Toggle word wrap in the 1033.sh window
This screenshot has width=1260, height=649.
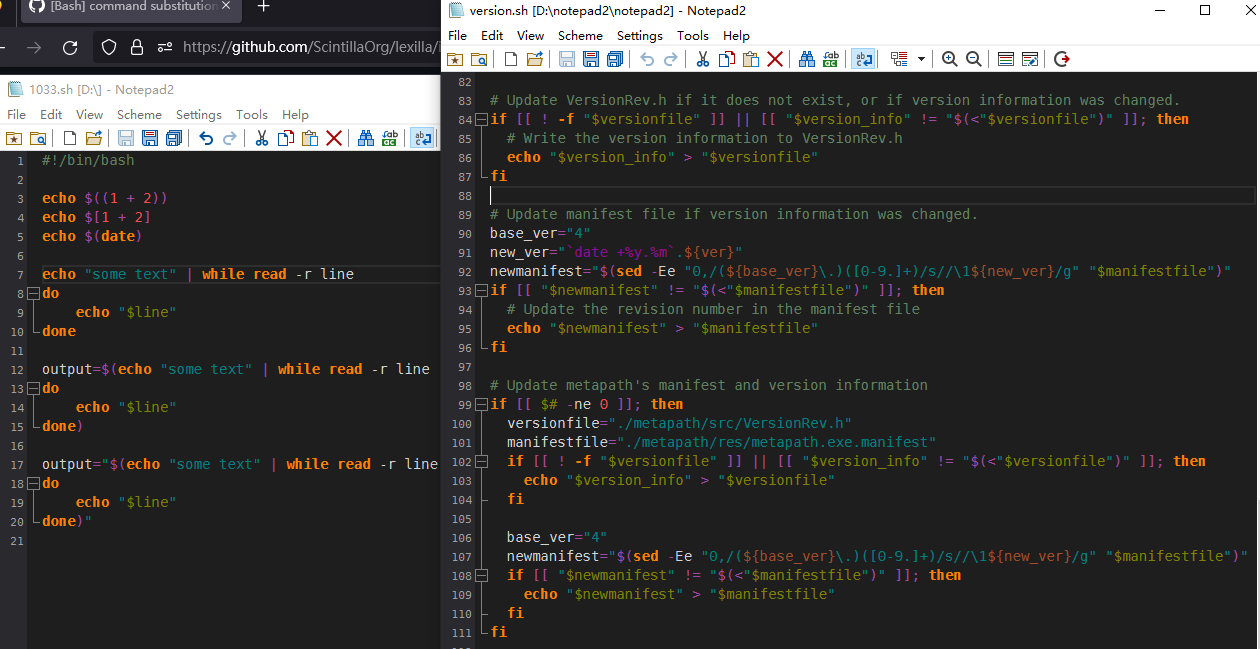[422, 139]
